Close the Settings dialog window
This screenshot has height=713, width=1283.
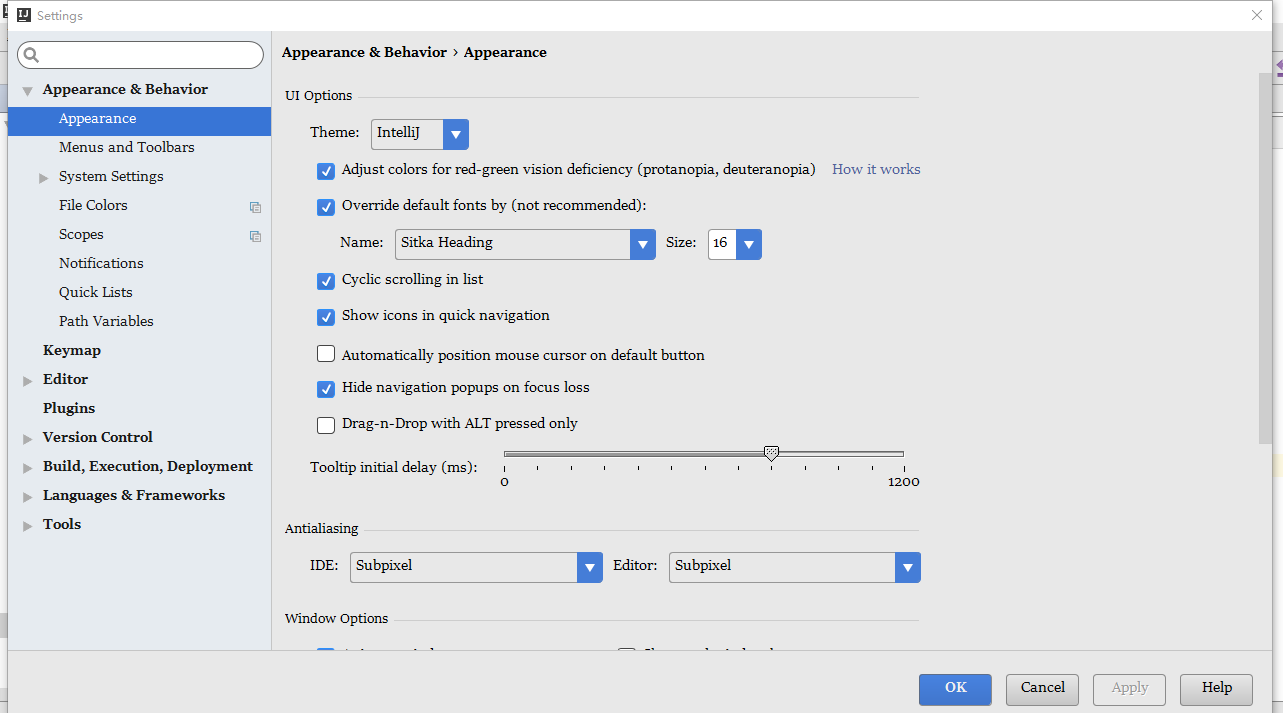(x=1257, y=15)
